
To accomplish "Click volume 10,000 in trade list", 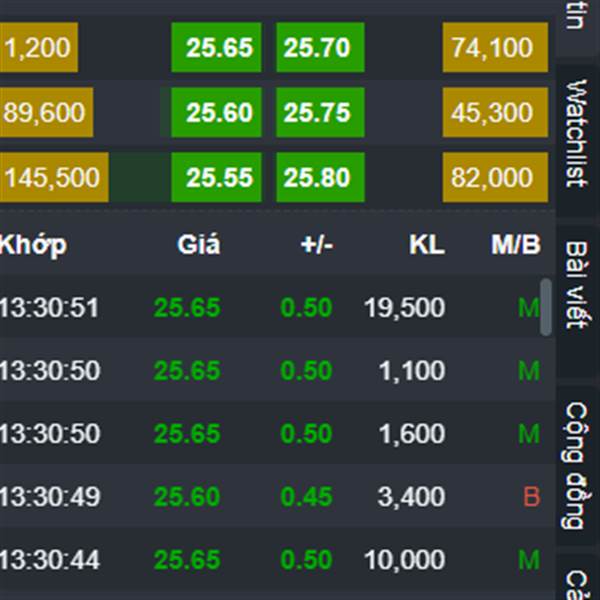I will [404, 561].
